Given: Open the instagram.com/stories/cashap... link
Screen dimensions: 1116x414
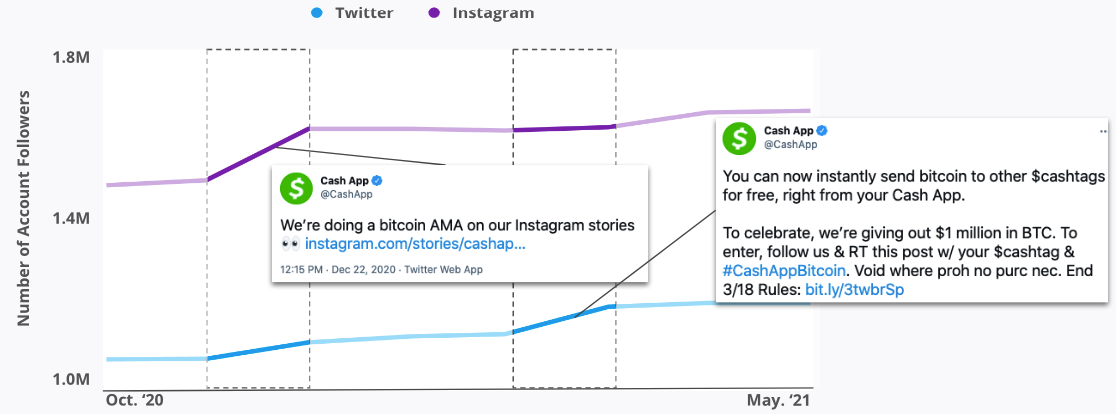Looking at the screenshot, I should tap(415, 245).
